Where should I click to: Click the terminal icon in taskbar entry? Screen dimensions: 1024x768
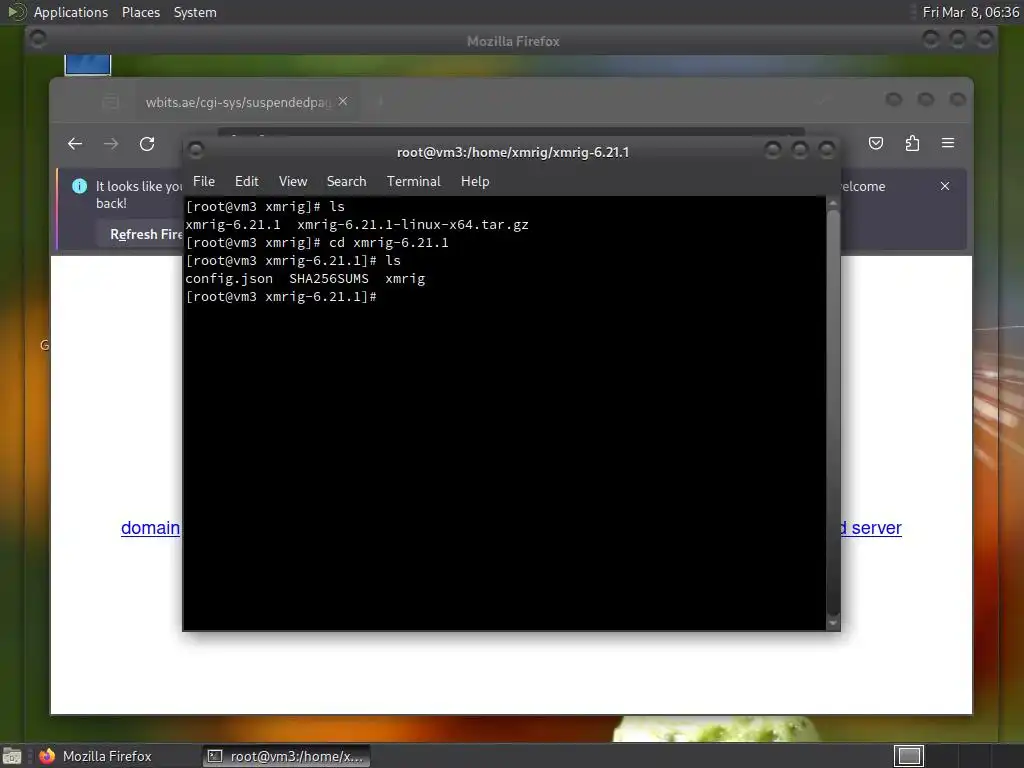tap(214, 756)
